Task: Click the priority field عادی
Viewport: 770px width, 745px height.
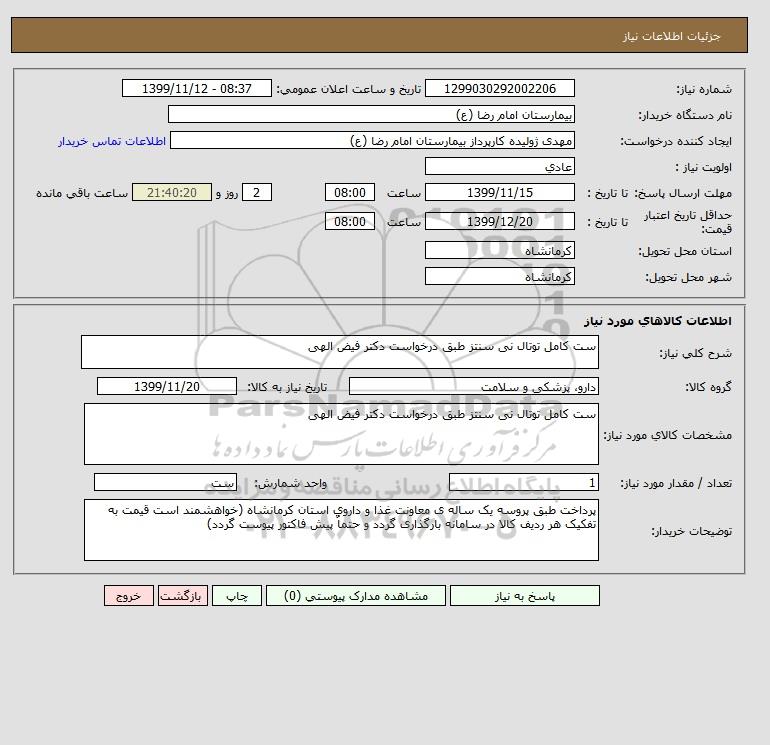Action: click(x=499, y=166)
